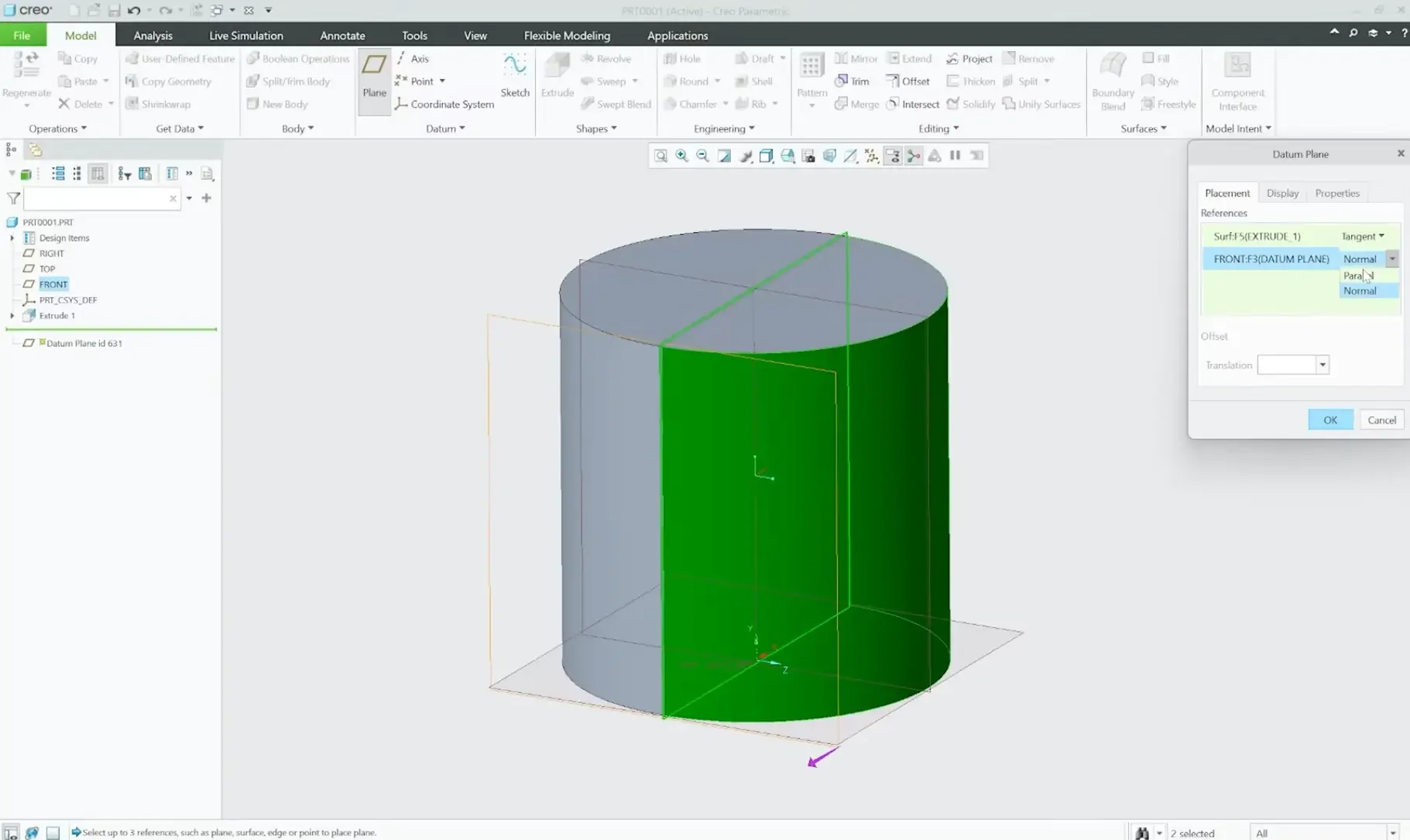Click the Trim editing tool
1410x840 pixels.
(x=852, y=81)
